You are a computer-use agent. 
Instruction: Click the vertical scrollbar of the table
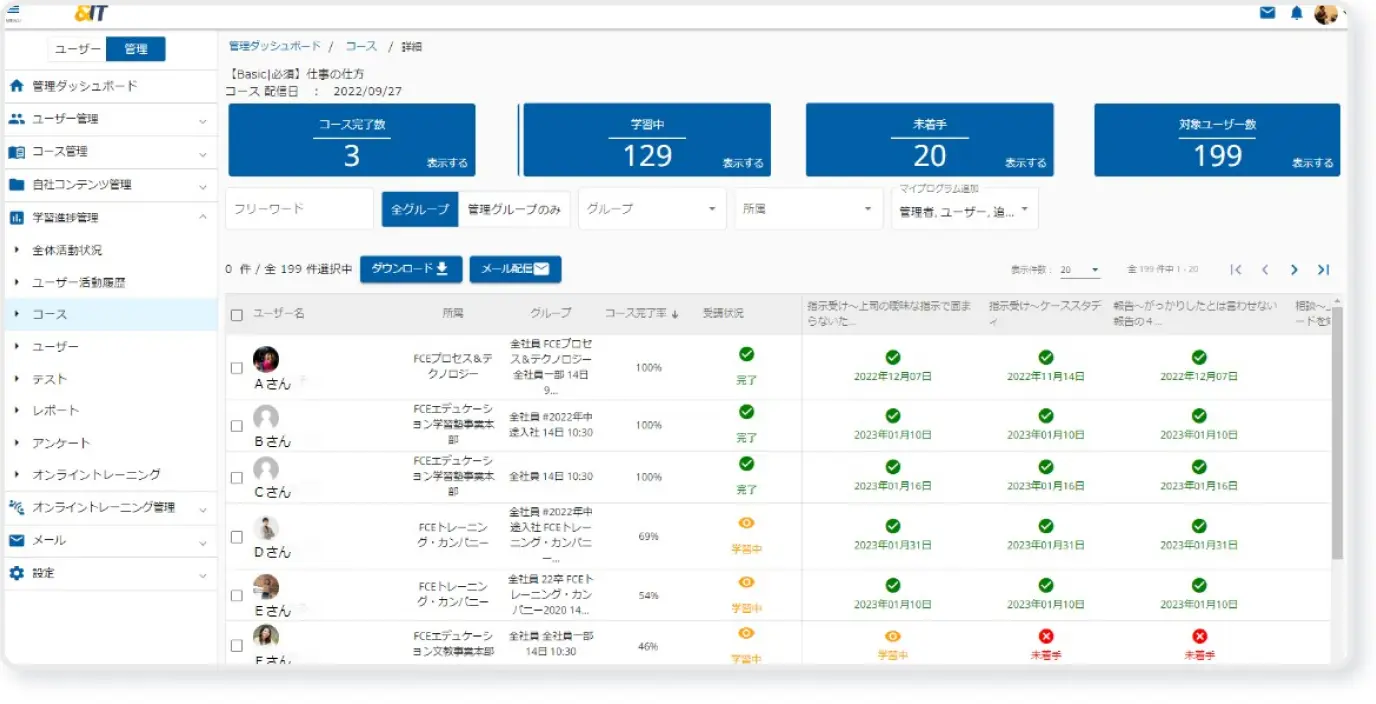click(1338, 432)
